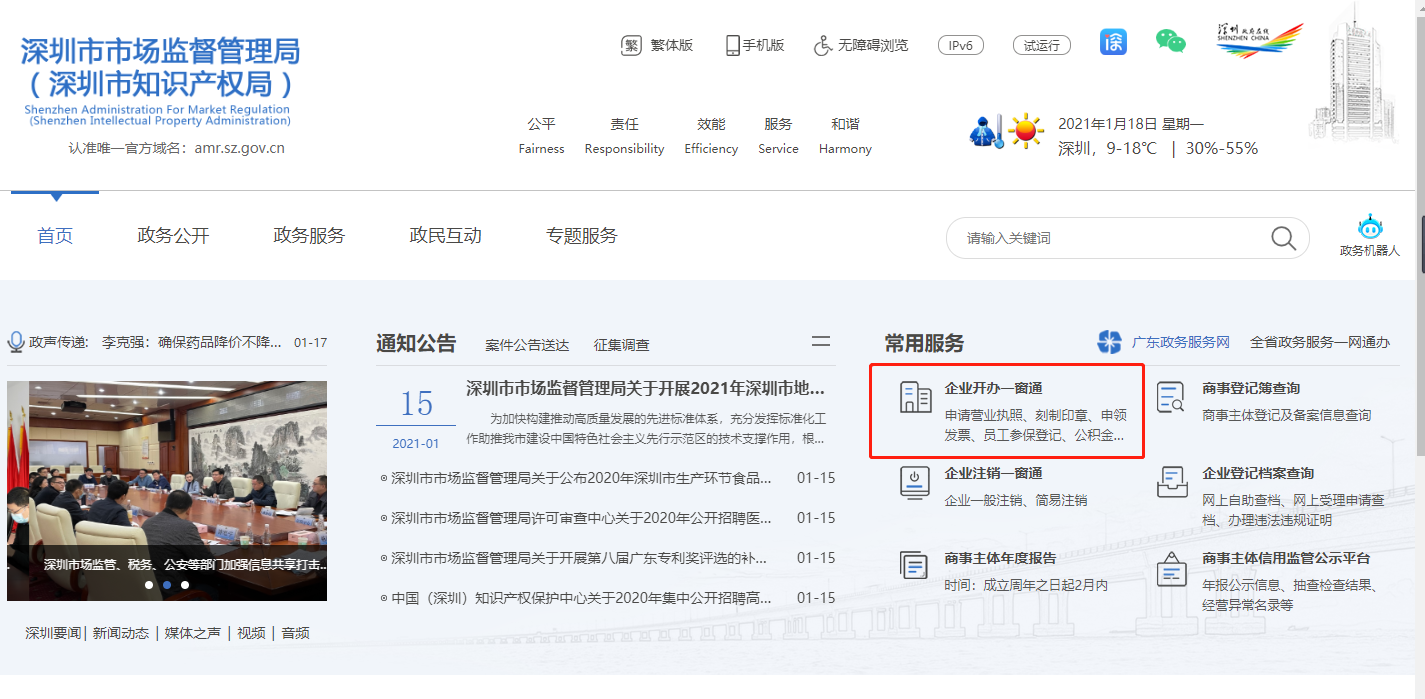The width and height of the screenshot is (1425, 699).
Task: Click the WeChat icon in header
Action: [x=1170, y=42]
